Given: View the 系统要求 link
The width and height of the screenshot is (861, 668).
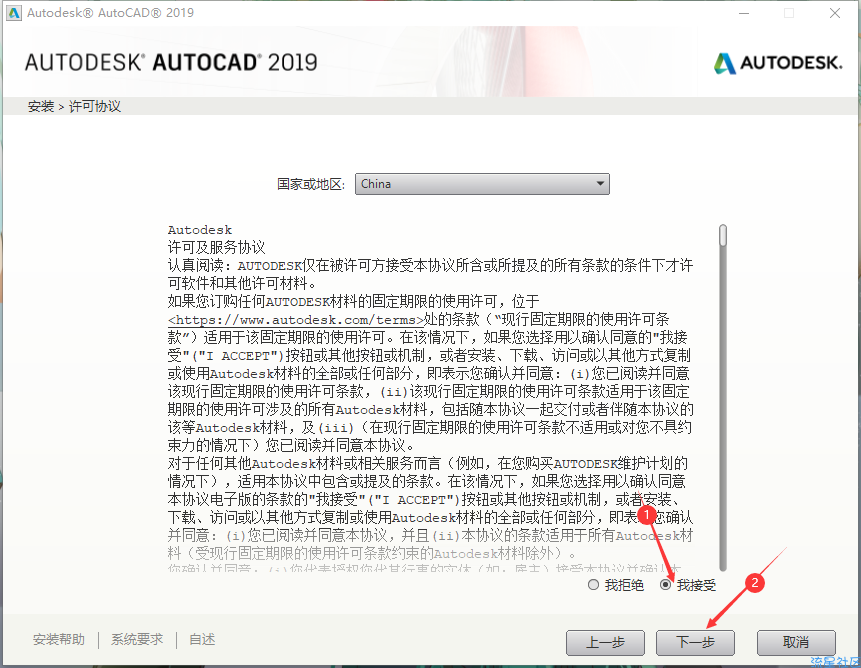Looking at the screenshot, I should click(137, 639).
